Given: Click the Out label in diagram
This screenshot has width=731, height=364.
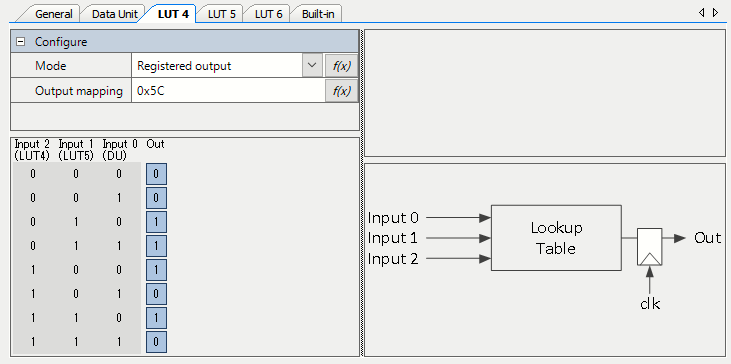Looking at the screenshot, I should tap(708, 238).
